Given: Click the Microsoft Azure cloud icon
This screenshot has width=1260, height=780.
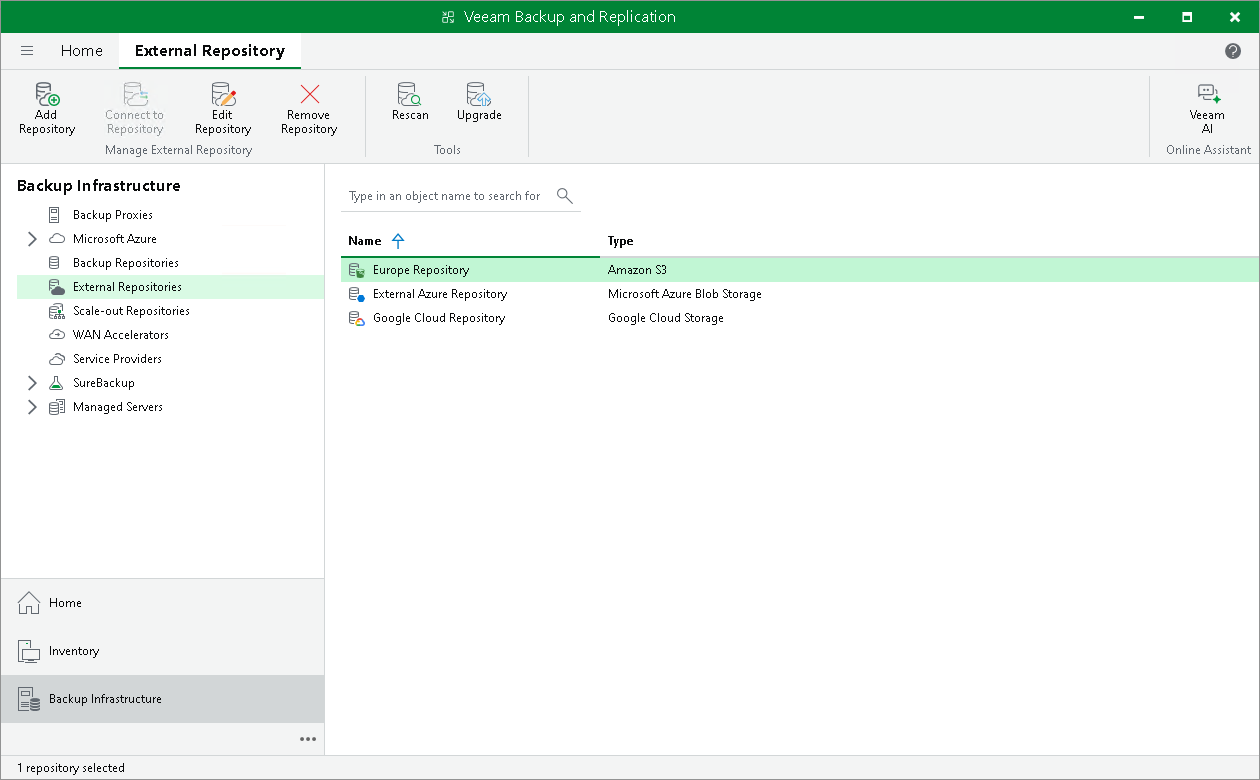Looking at the screenshot, I should pyautogui.click(x=56, y=239).
